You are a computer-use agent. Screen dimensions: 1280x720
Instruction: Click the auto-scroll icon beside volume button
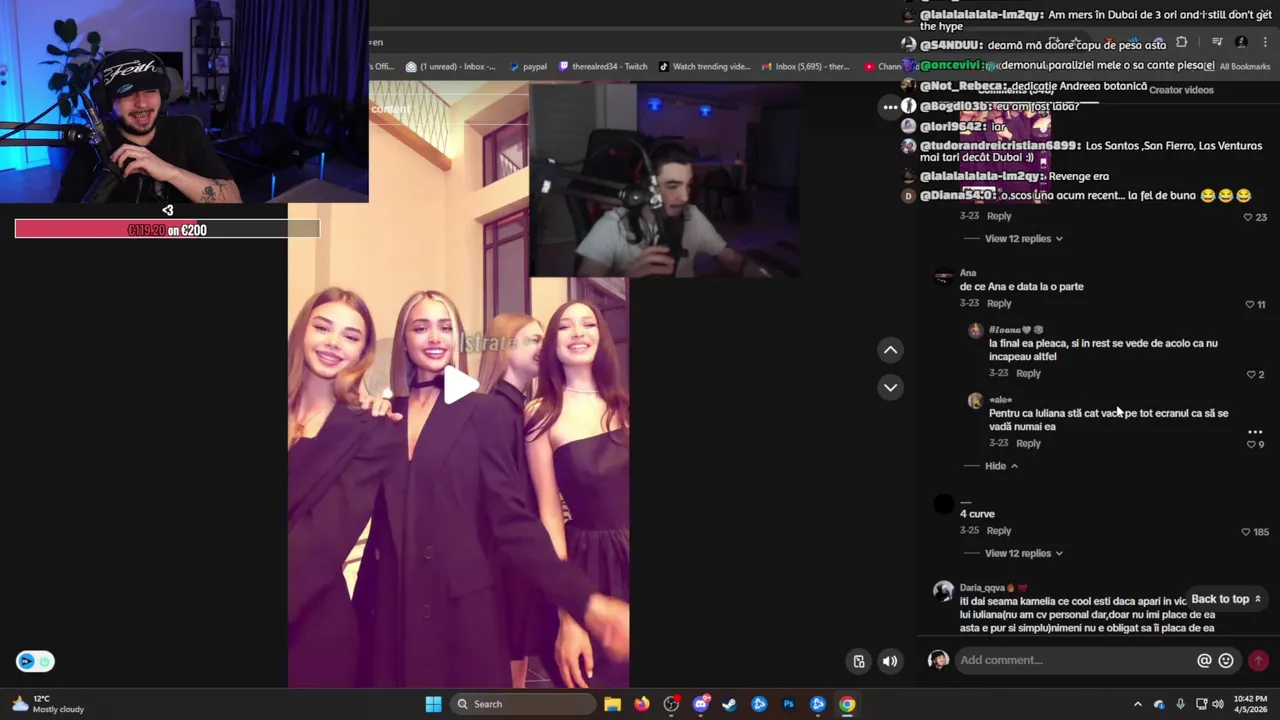[x=859, y=661]
